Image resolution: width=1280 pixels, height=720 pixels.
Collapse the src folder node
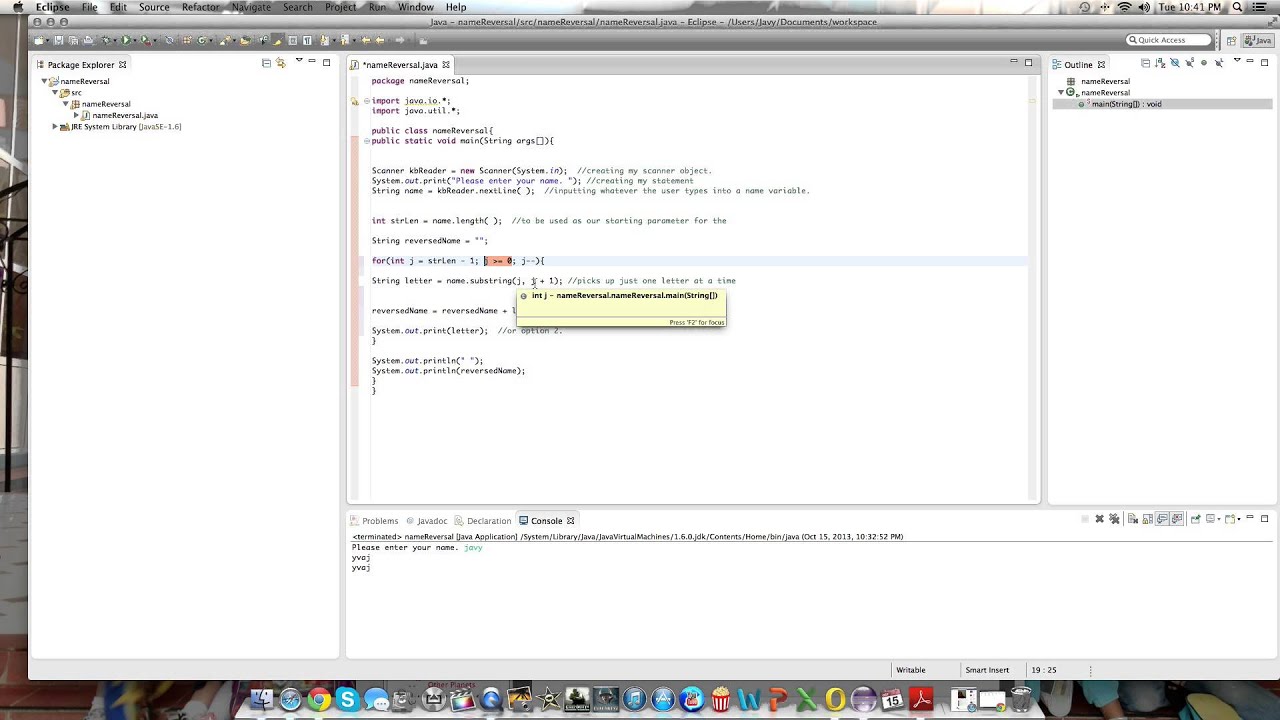(55, 92)
